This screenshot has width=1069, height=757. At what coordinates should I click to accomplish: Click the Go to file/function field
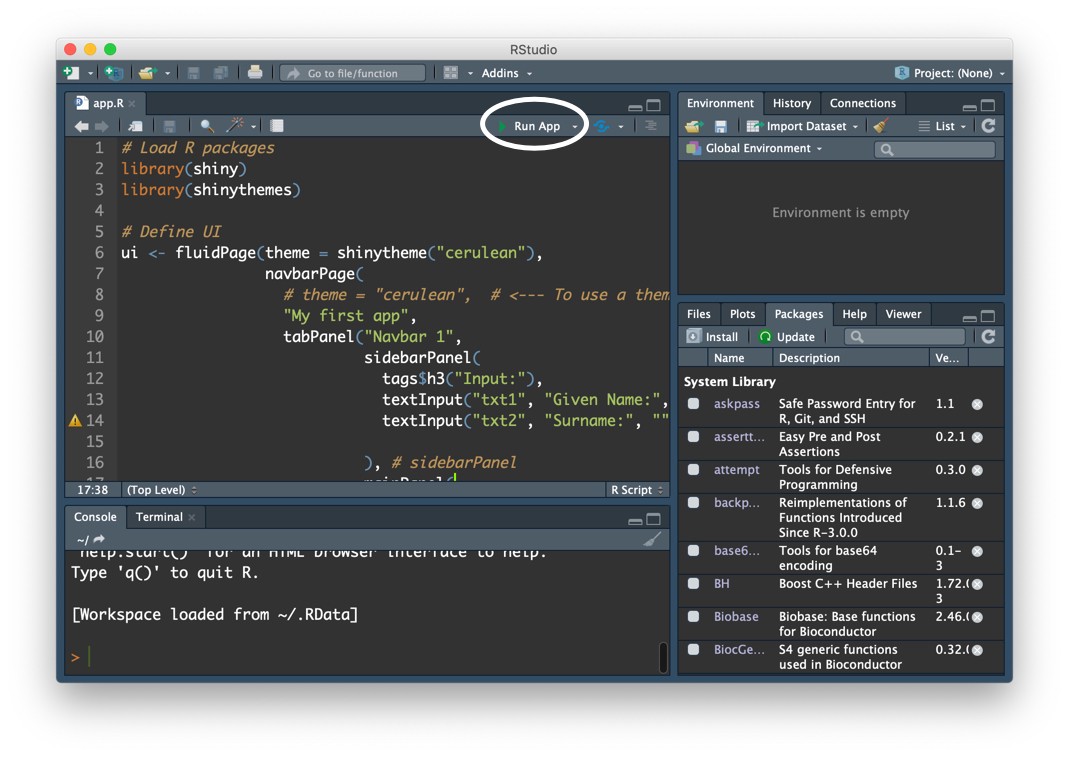pyautogui.click(x=352, y=73)
